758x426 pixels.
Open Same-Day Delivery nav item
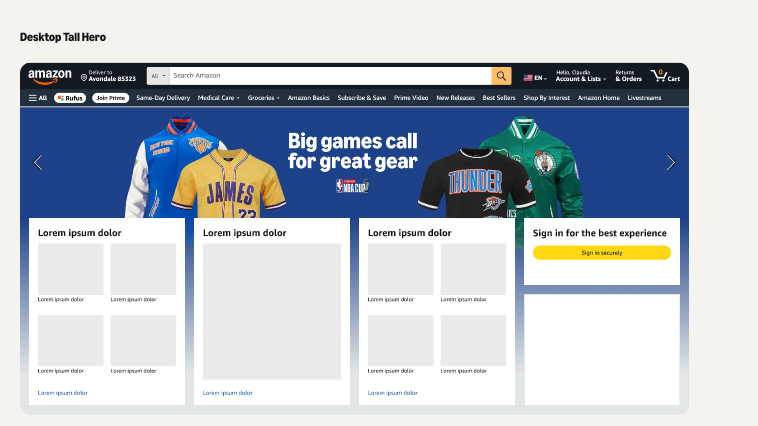coord(163,98)
